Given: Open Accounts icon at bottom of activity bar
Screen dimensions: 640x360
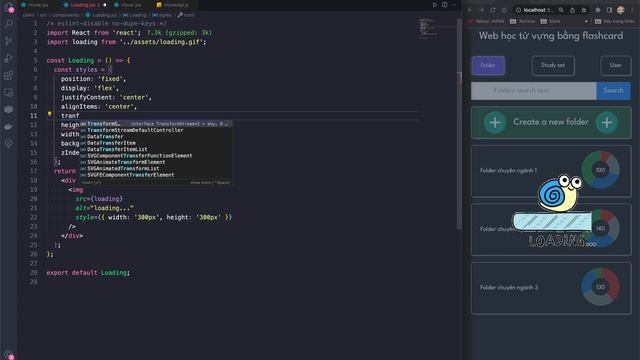Looking at the screenshot, I should 9,355.
